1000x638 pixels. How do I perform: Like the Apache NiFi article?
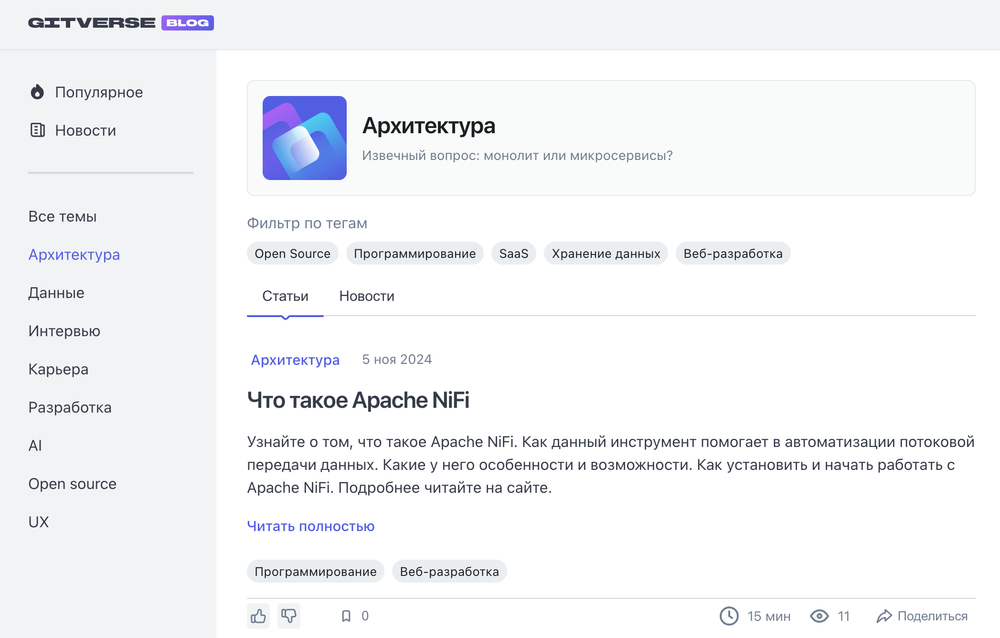click(258, 616)
